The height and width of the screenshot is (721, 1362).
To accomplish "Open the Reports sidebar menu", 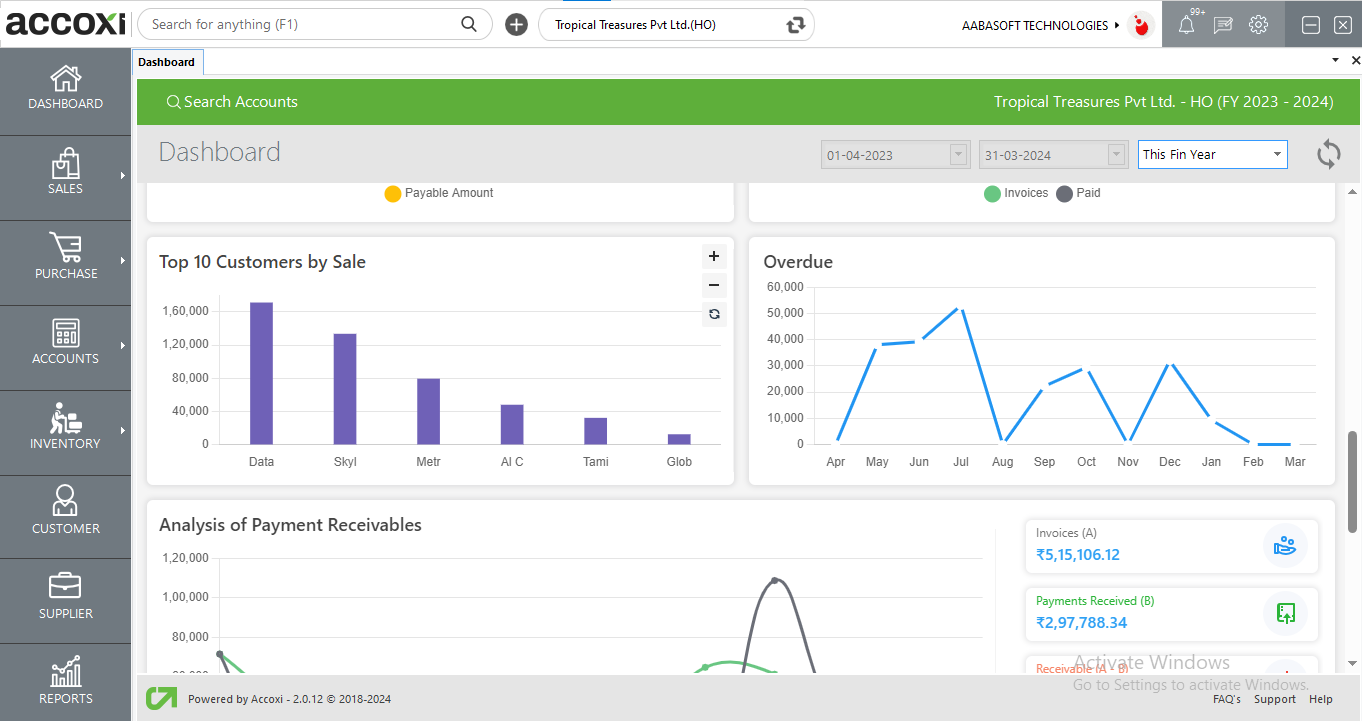I will coord(65,682).
